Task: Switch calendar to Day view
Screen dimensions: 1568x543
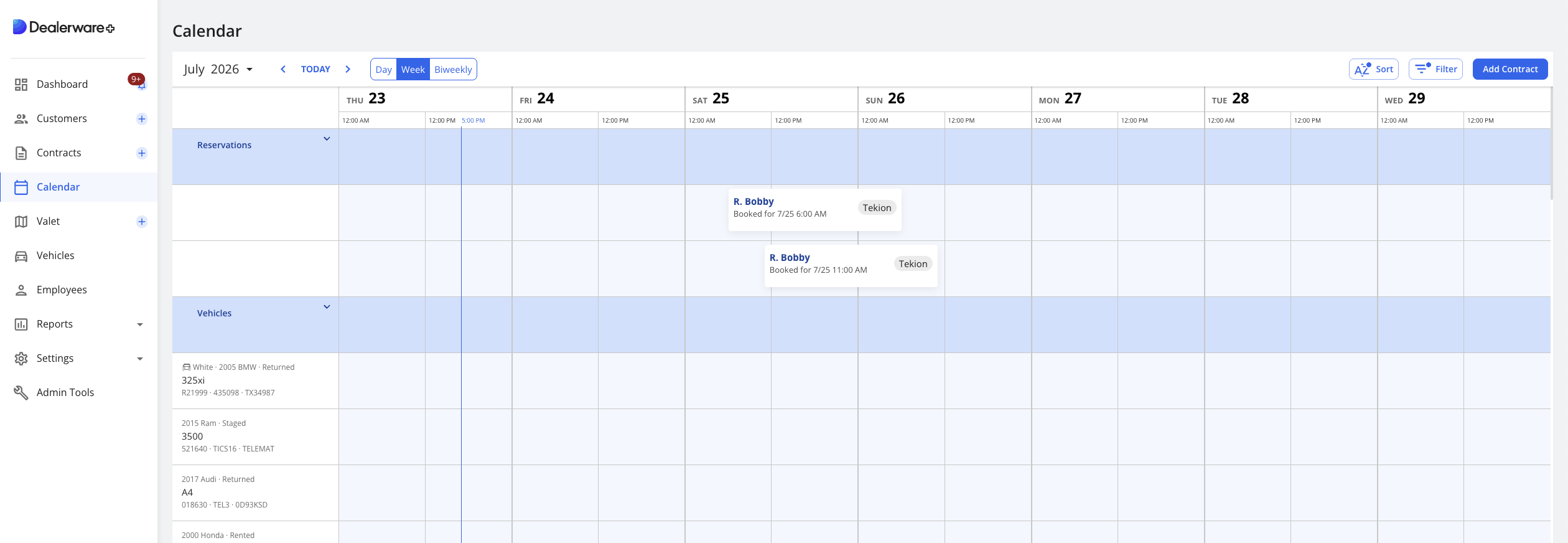Action: 383,70
